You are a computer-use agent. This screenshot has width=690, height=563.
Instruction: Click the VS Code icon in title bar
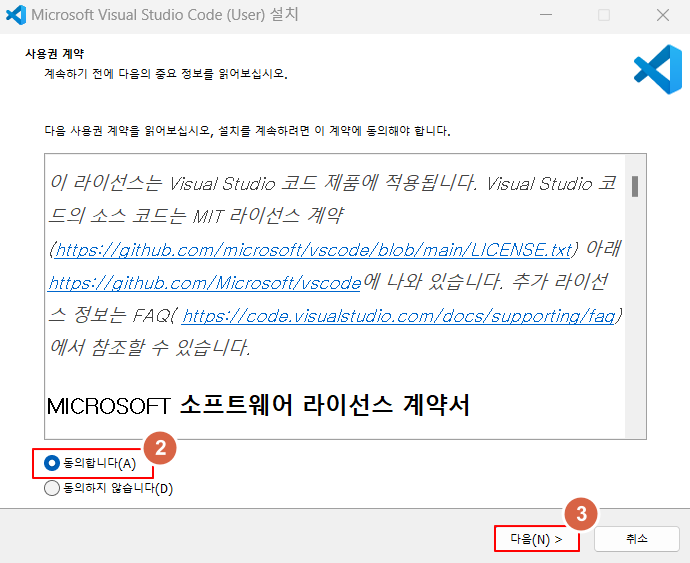tap(16, 15)
